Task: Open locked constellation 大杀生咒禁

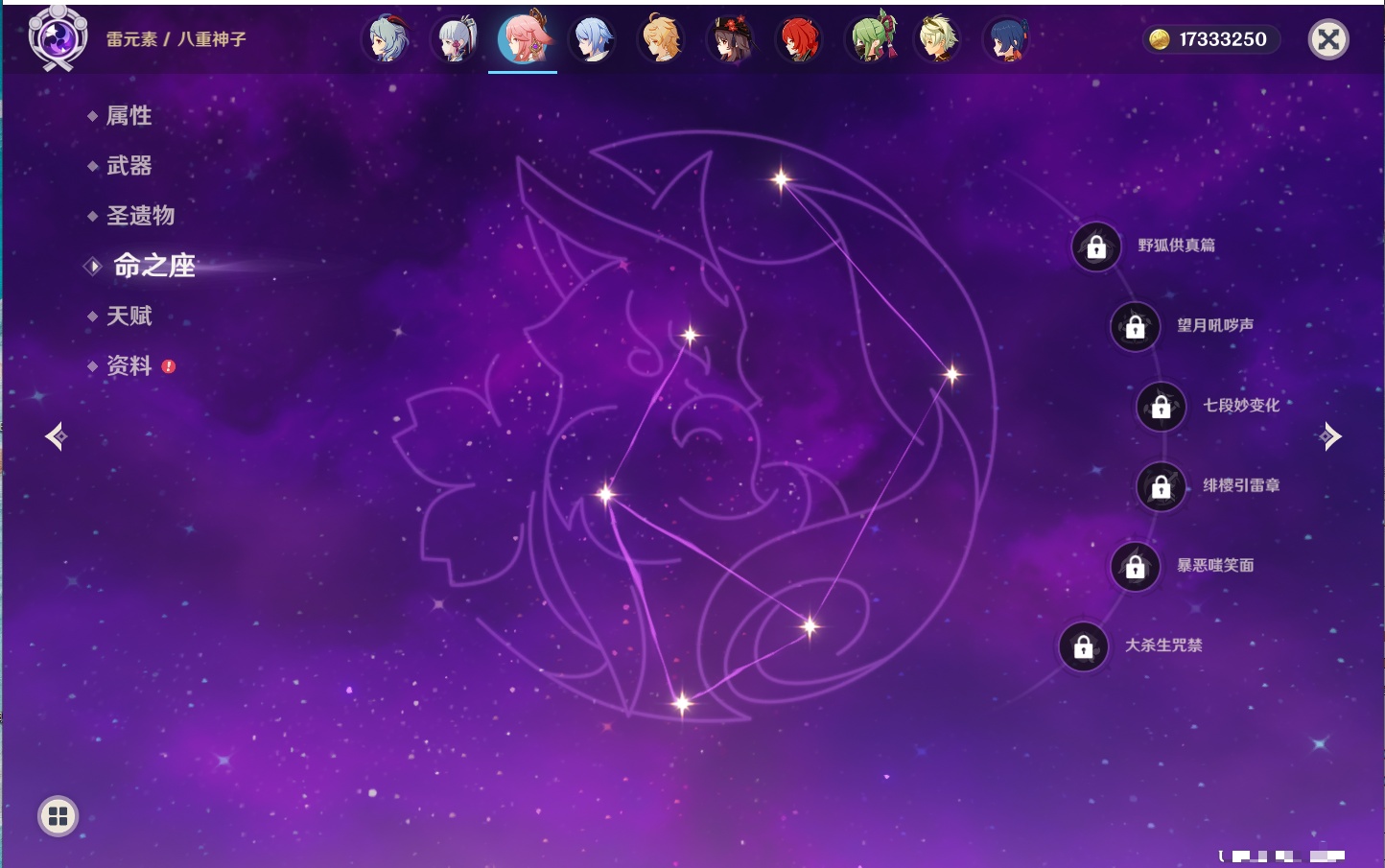Action: (1084, 647)
